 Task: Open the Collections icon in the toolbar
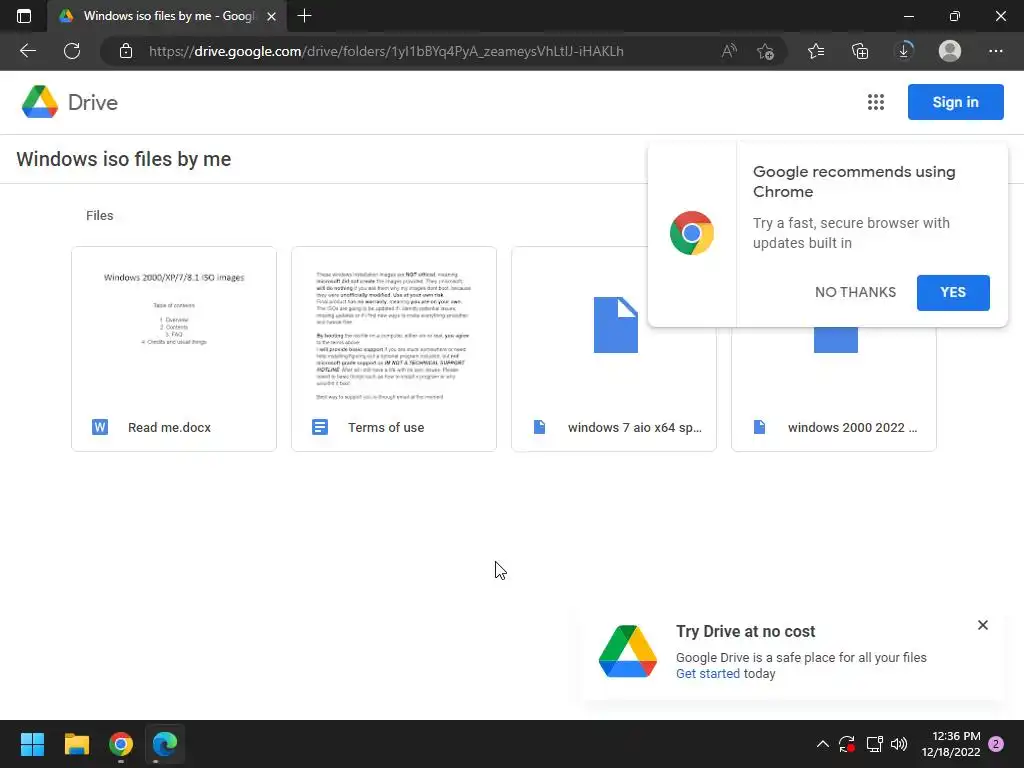(x=860, y=51)
